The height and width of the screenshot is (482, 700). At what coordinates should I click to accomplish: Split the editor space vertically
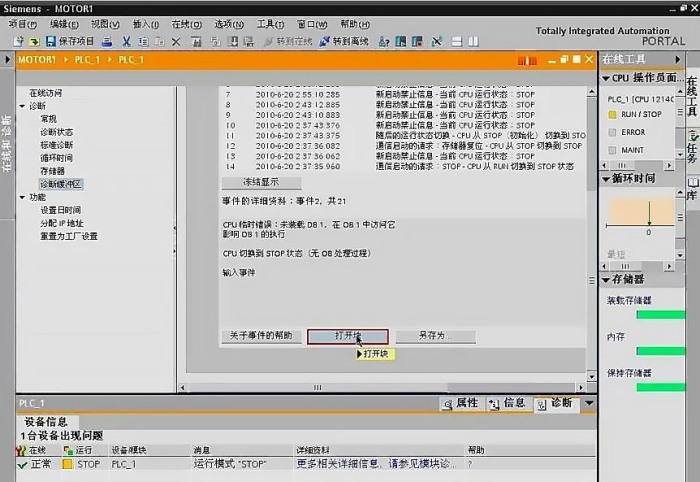(x=473, y=42)
